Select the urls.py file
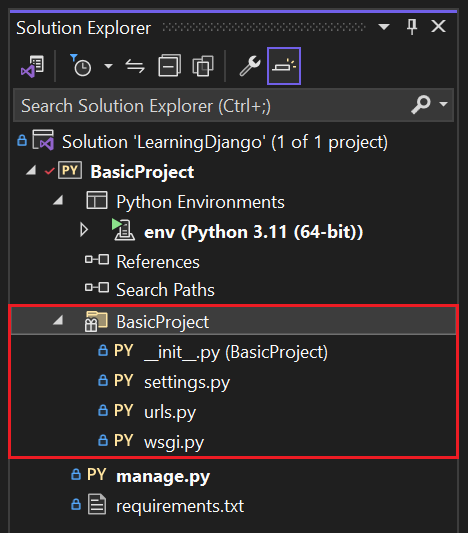Screen dimensions: 468x533 tap(170, 412)
